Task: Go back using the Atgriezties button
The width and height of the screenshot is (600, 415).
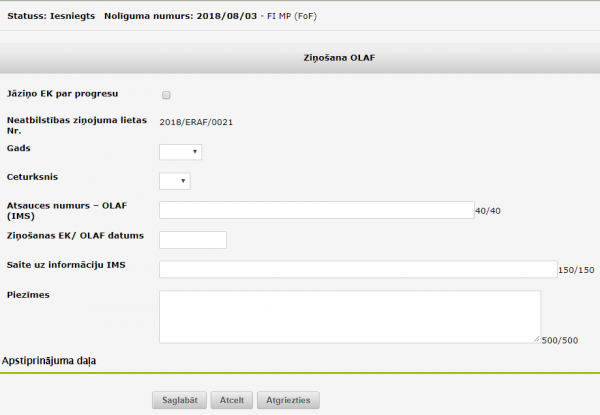Action: 288,400
